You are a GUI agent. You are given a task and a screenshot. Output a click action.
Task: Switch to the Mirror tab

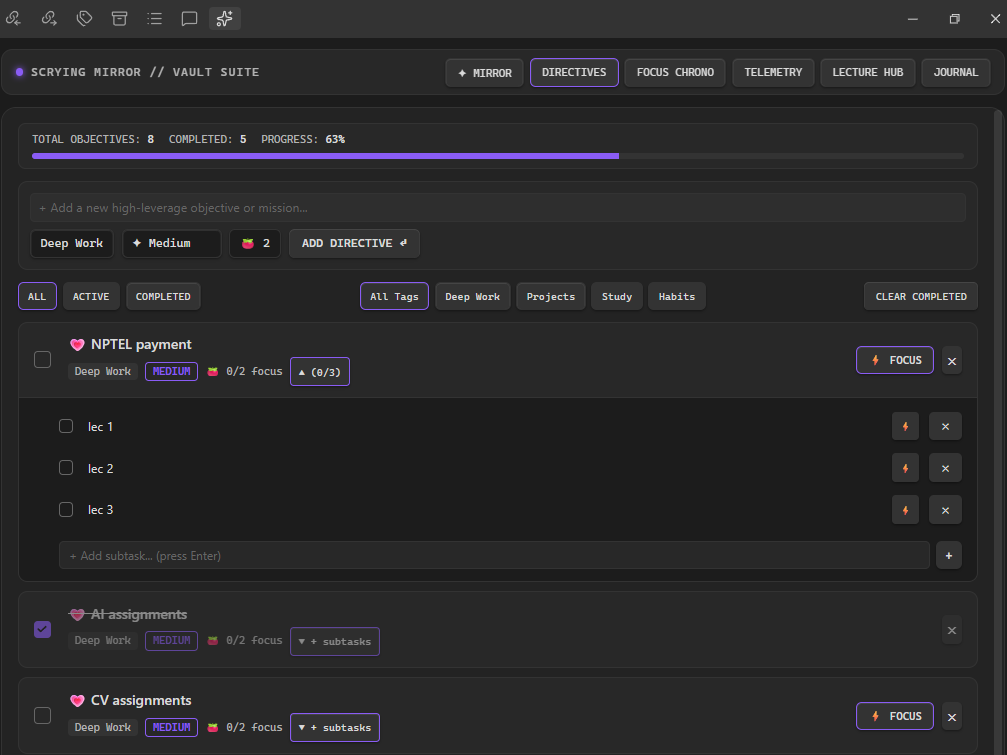click(485, 73)
